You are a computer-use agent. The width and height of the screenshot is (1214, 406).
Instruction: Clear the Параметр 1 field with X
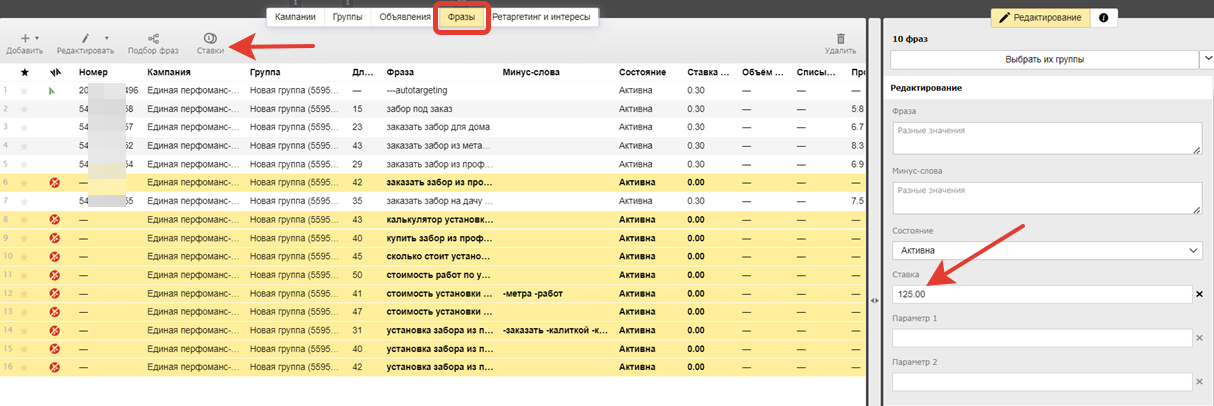coord(1199,338)
